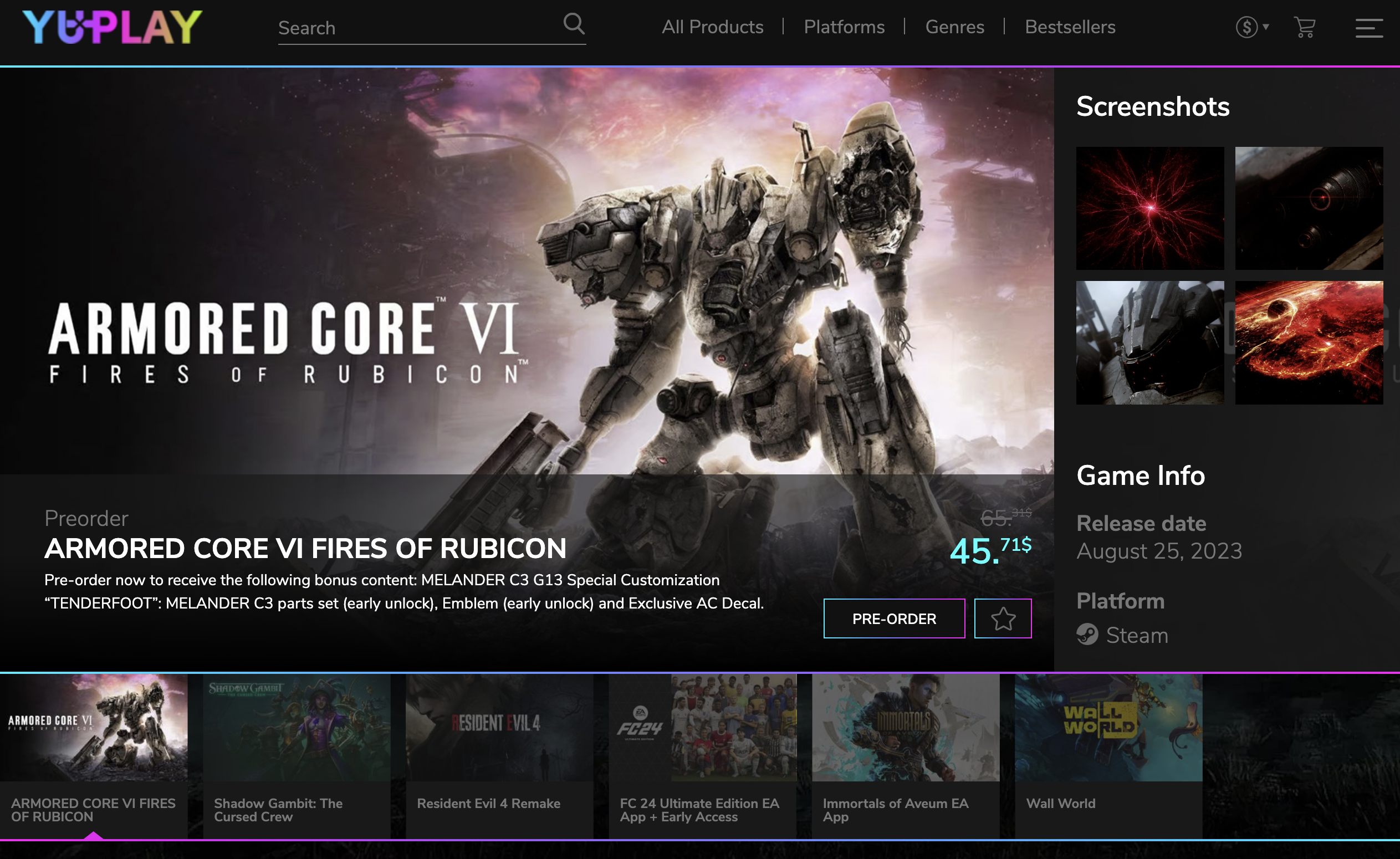The image size is (1400, 859).
Task: Select the Resident Evil 4 Remake tile
Action: tap(499, 756)
